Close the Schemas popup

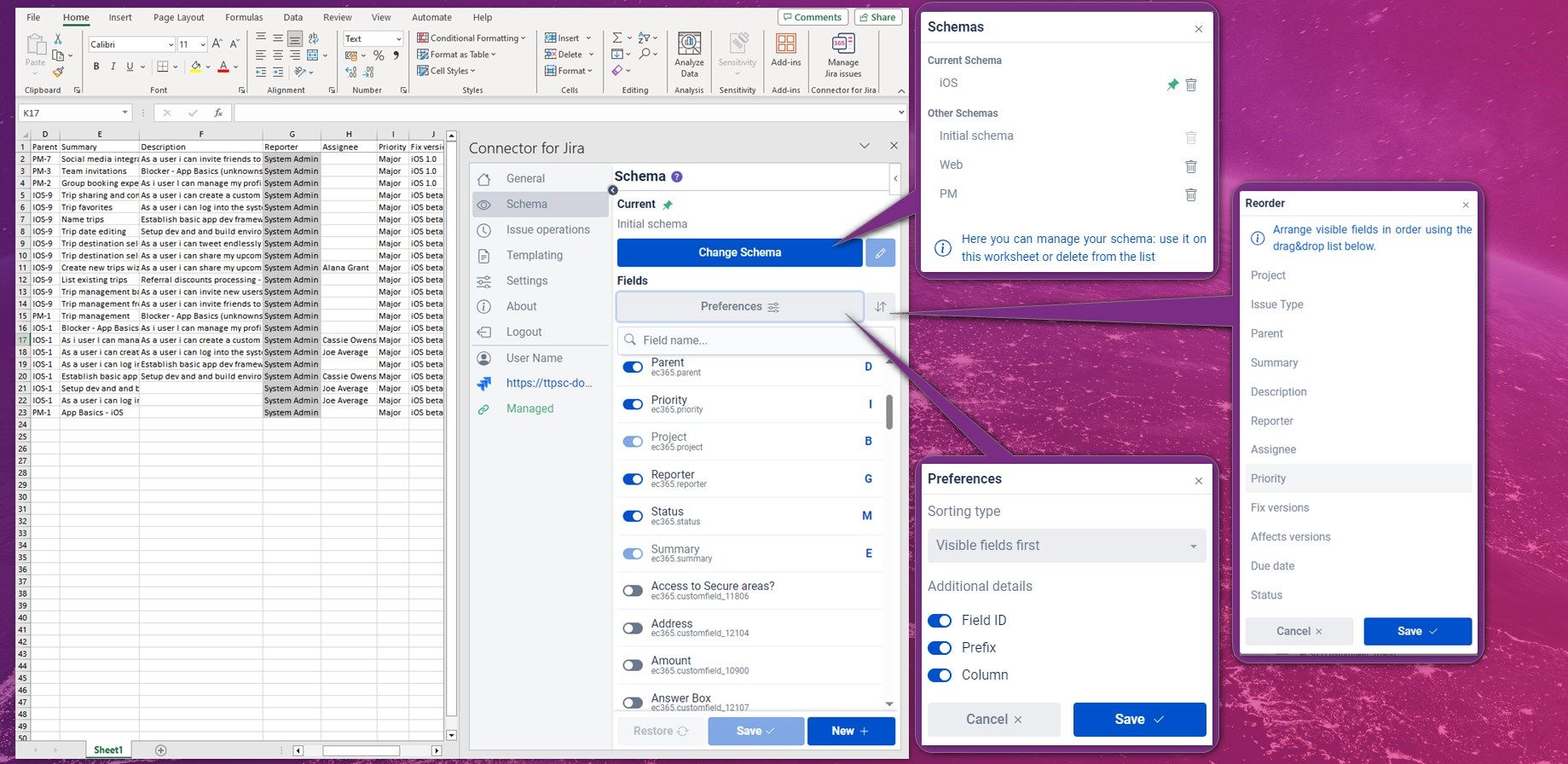[1199, 29]
